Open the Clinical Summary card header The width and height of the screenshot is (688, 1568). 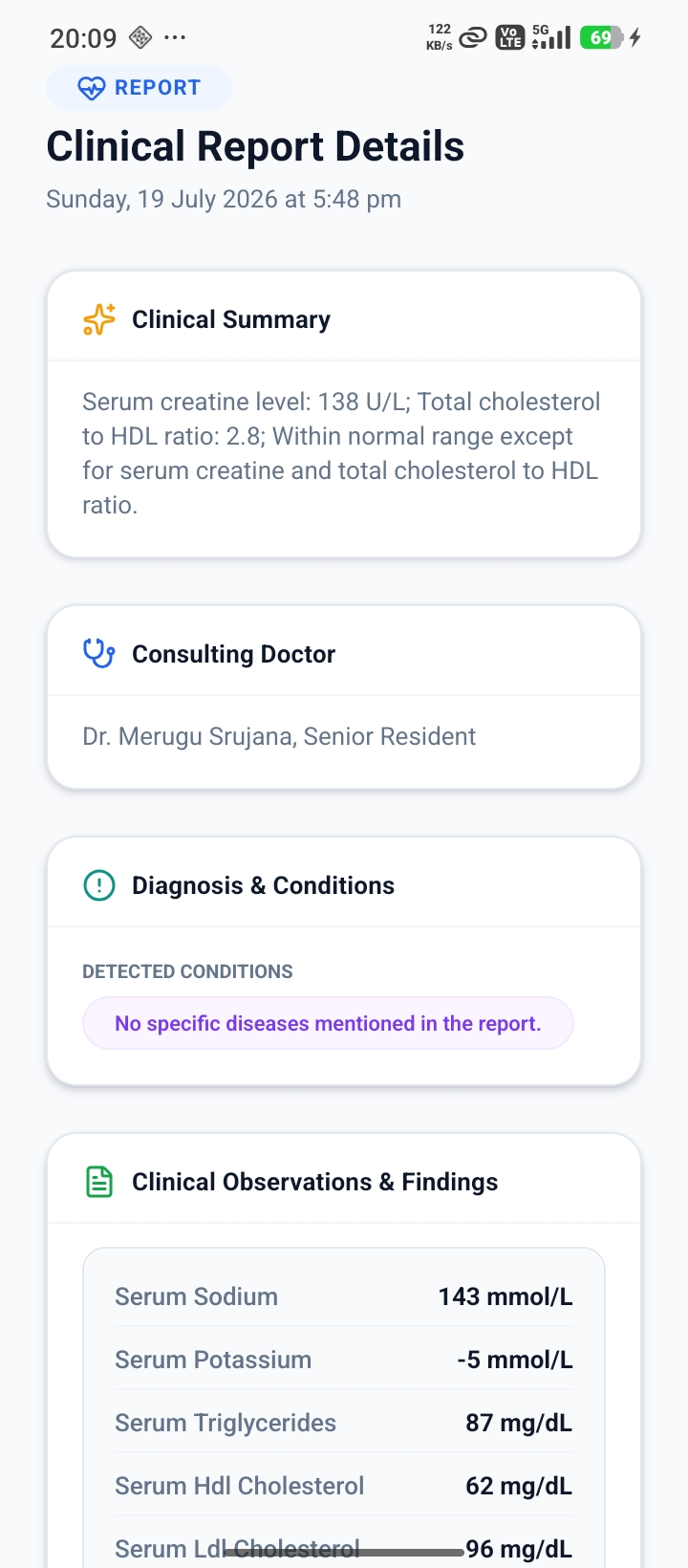[x=344, y=319]
